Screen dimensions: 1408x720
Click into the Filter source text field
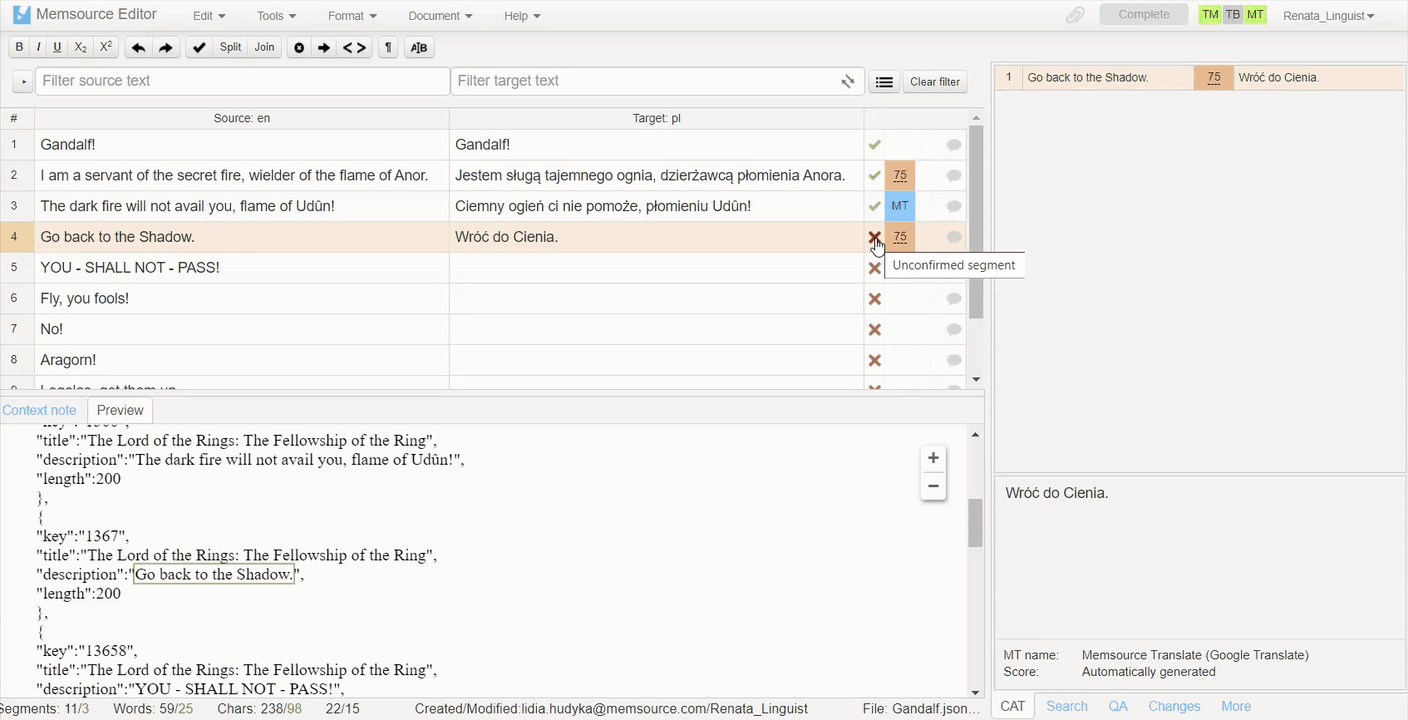(x=242, y=81)
